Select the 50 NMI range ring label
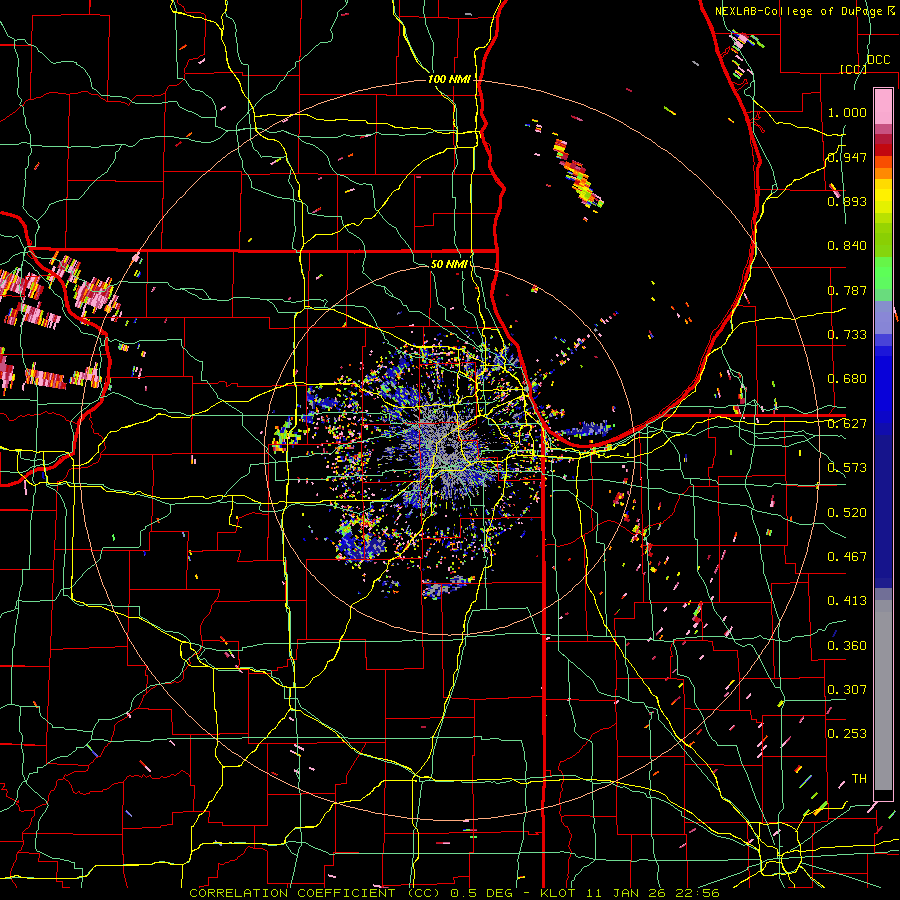The width and height of the screenshot is (900, 900). pos(449,264)
